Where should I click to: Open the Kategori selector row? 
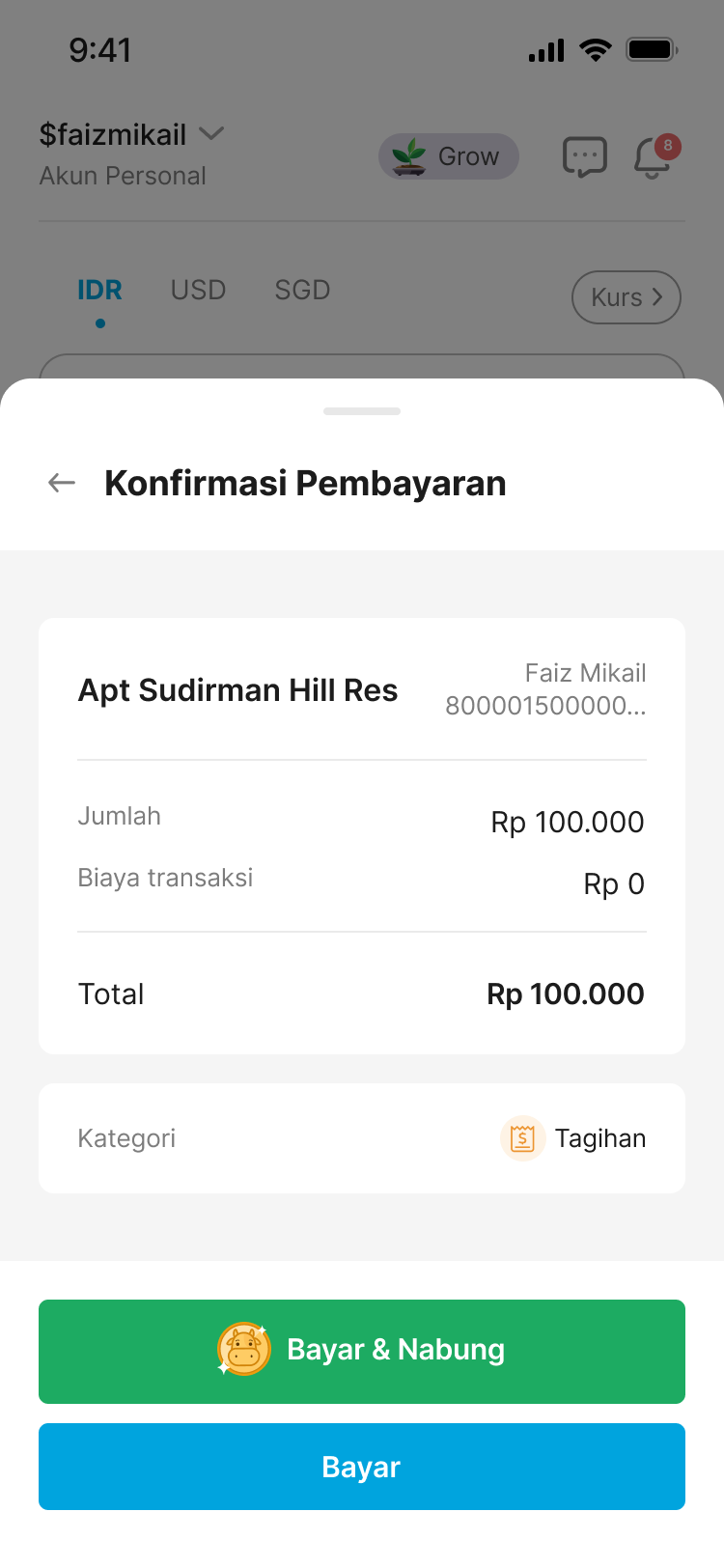pos(362,1138)
